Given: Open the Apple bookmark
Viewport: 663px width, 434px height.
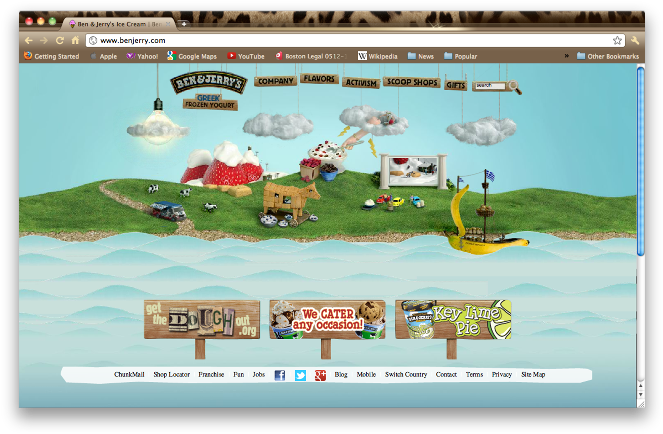Looking at the screenshot, I should coord(104,56).
